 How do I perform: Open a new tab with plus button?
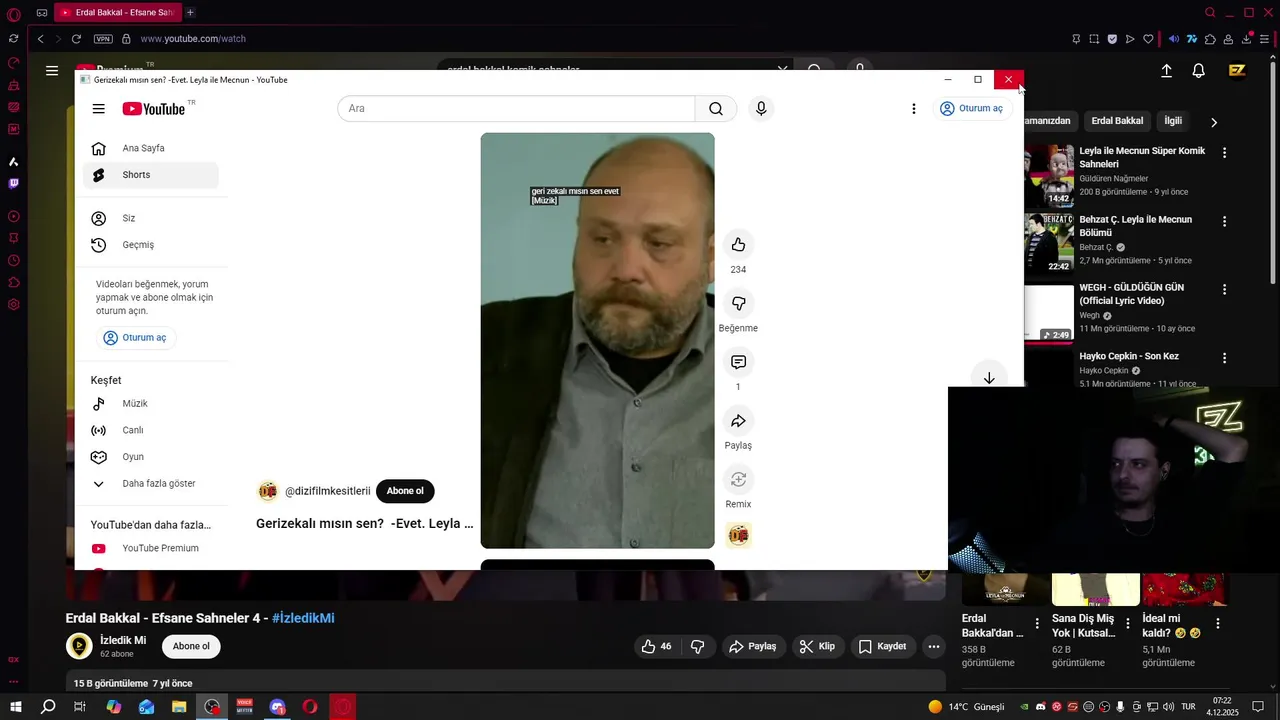click(190, 12)
